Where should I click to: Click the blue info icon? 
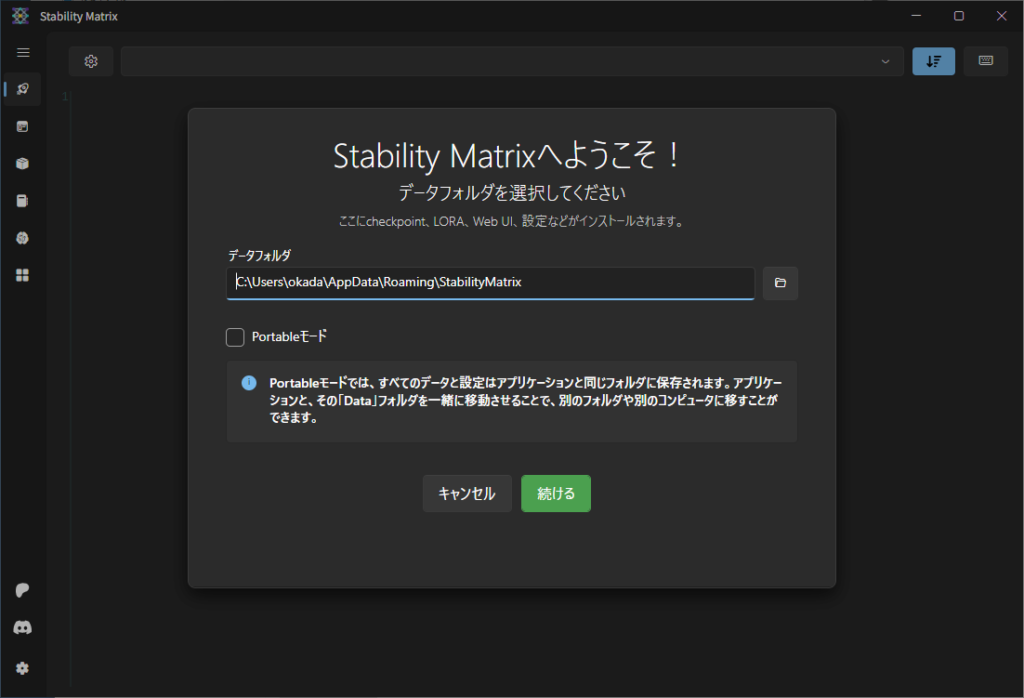point(249,383)
